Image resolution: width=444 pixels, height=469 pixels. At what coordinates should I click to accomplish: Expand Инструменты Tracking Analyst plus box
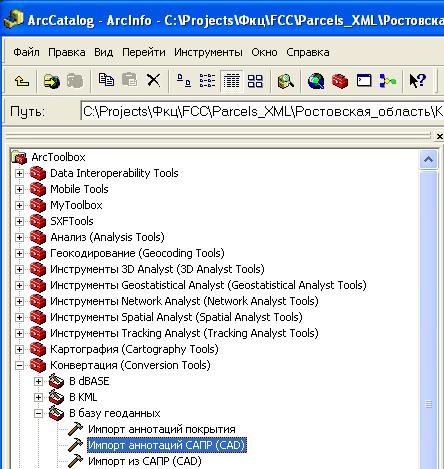[19, 333]
